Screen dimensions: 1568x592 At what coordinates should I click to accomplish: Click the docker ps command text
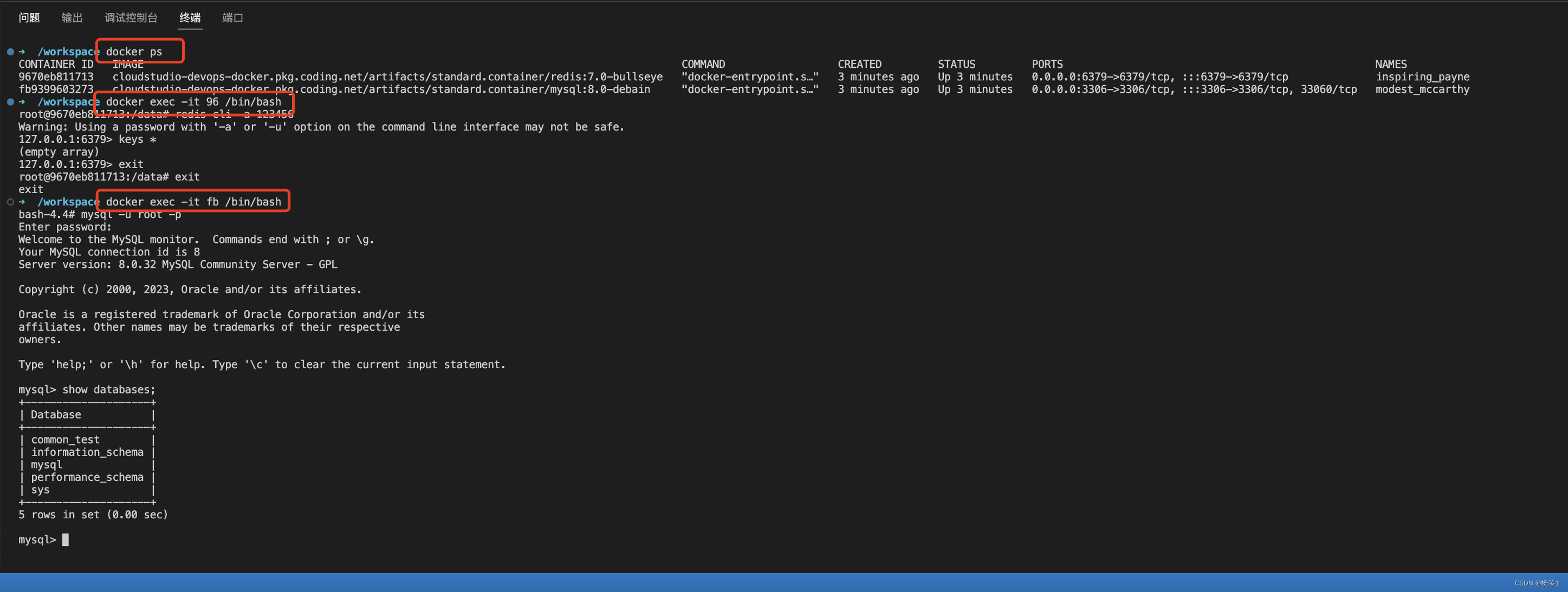point(134,52)
